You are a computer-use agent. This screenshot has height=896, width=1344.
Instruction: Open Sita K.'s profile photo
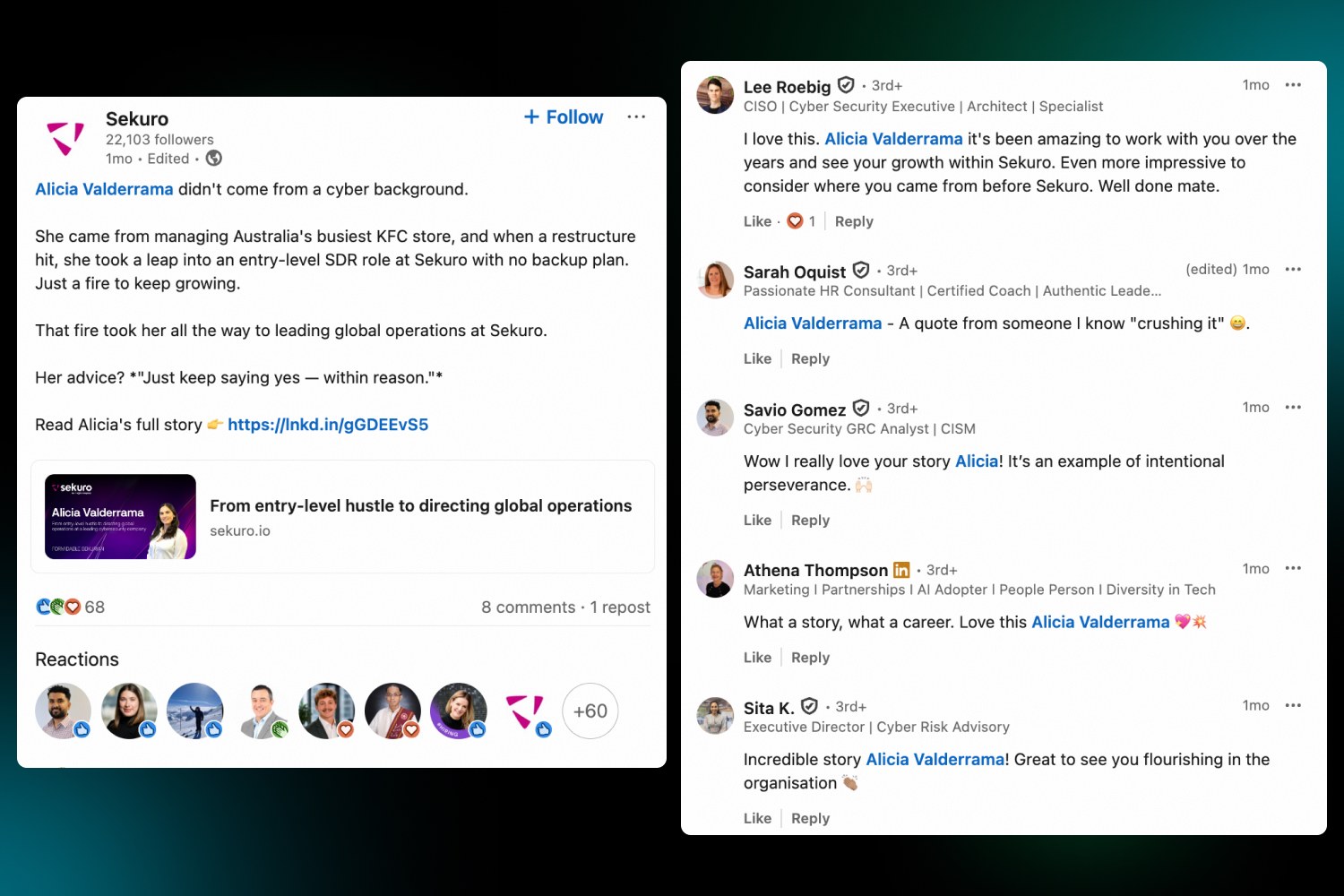[715, 716]
